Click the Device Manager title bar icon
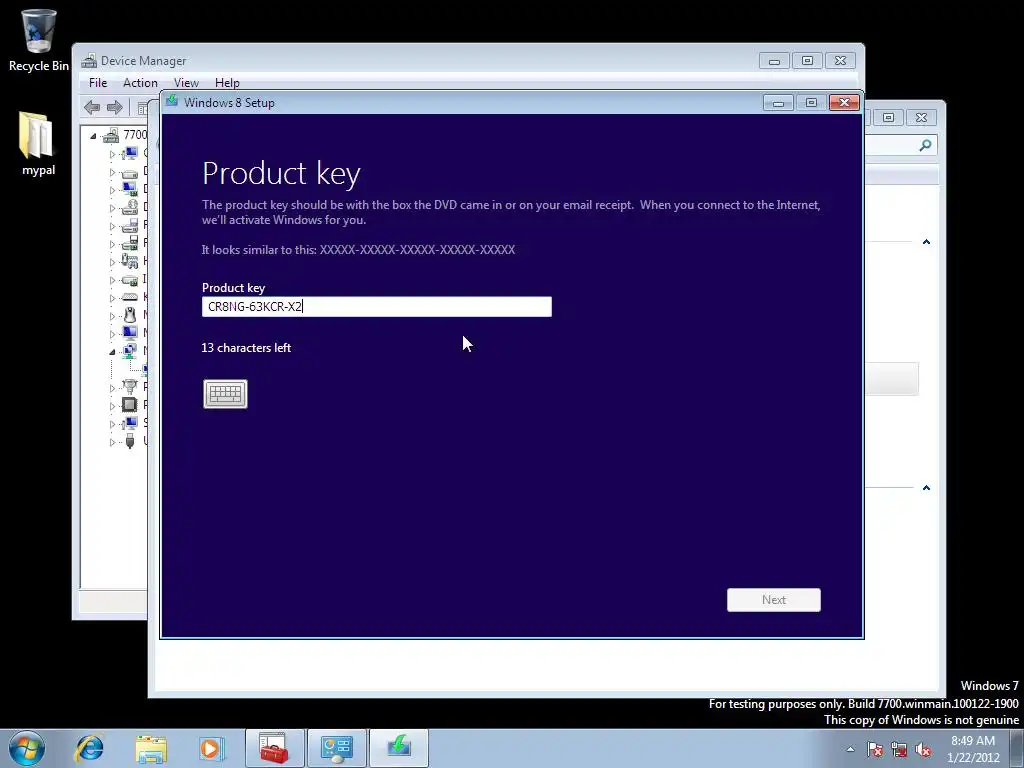Screen dimensions: 1024x768 [x=89, y=61]
